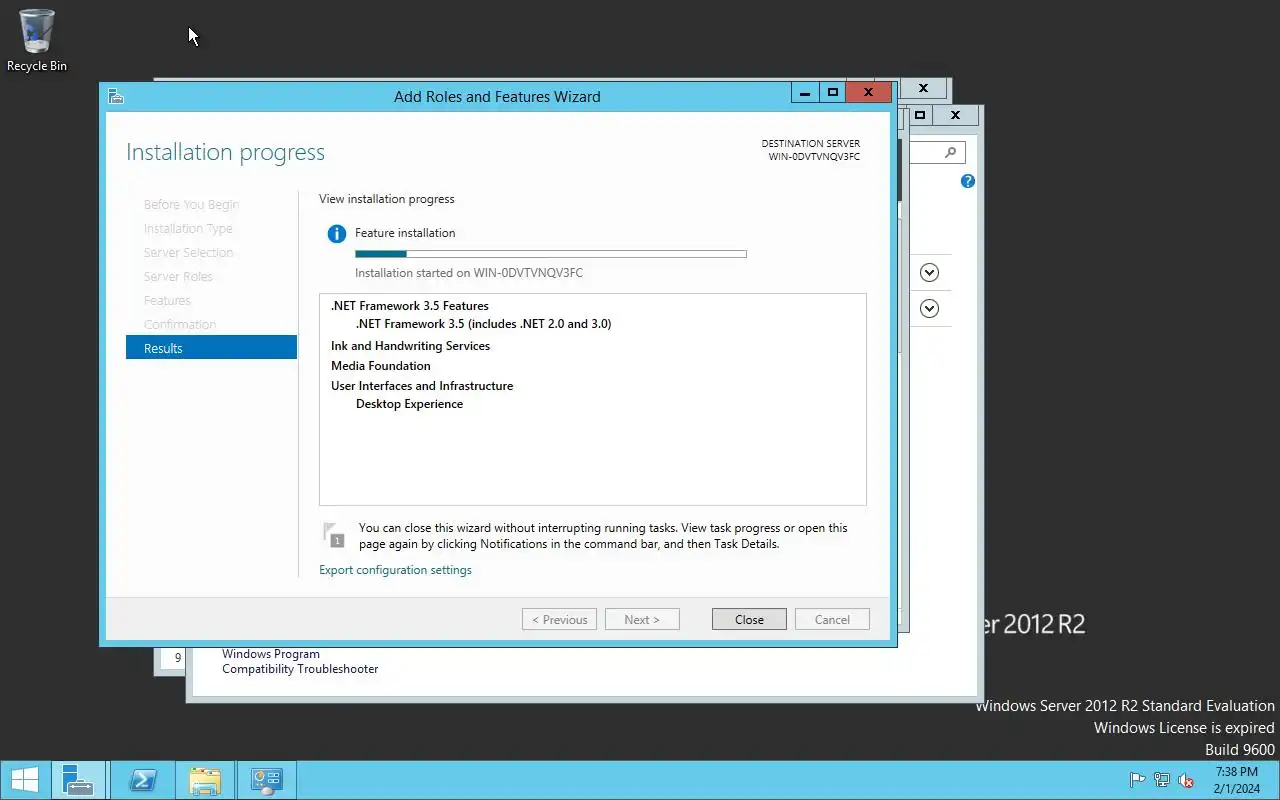Click the Previous button

pos(559,619)
